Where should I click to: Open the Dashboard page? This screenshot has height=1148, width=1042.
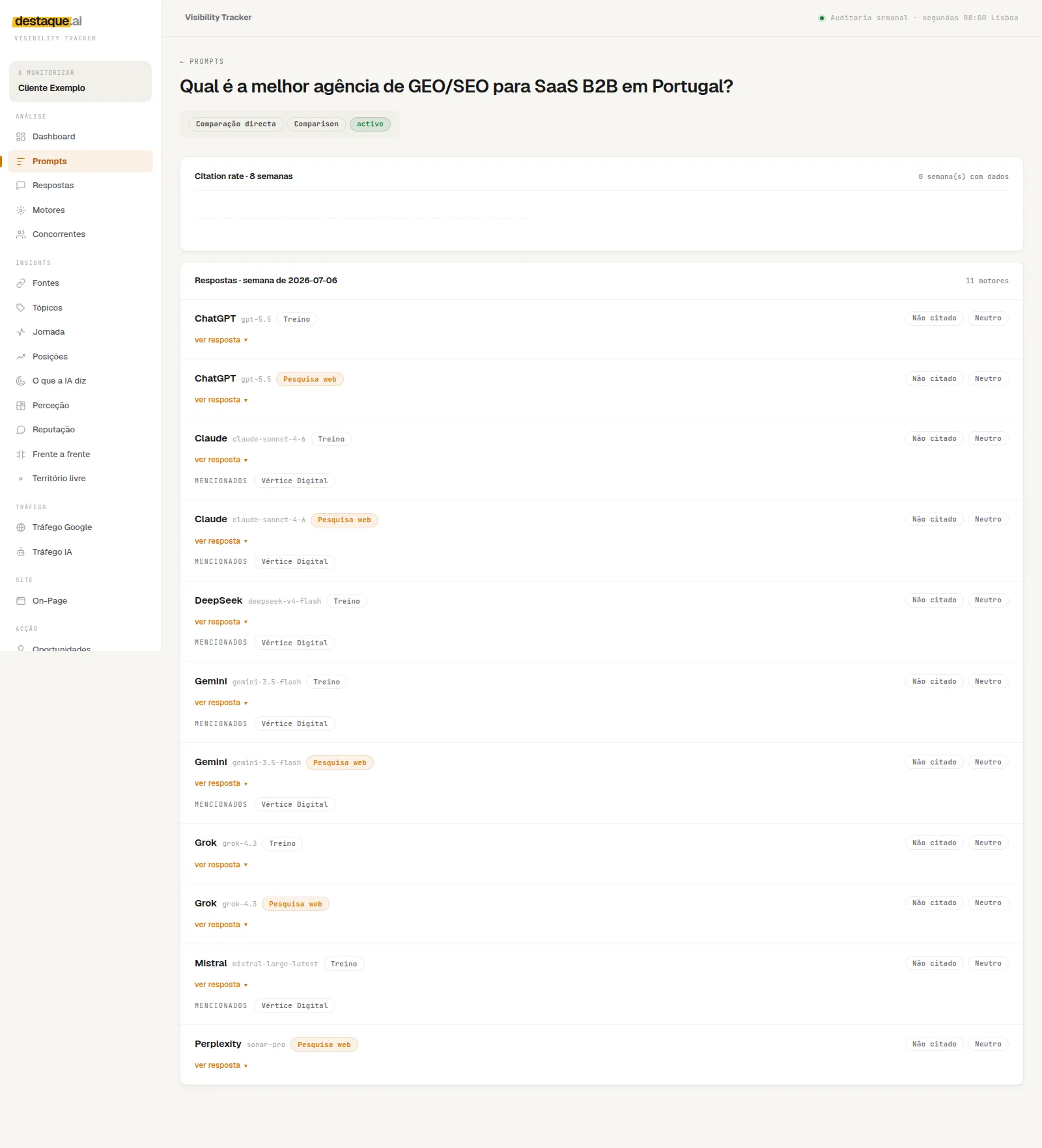click(81, 137)
